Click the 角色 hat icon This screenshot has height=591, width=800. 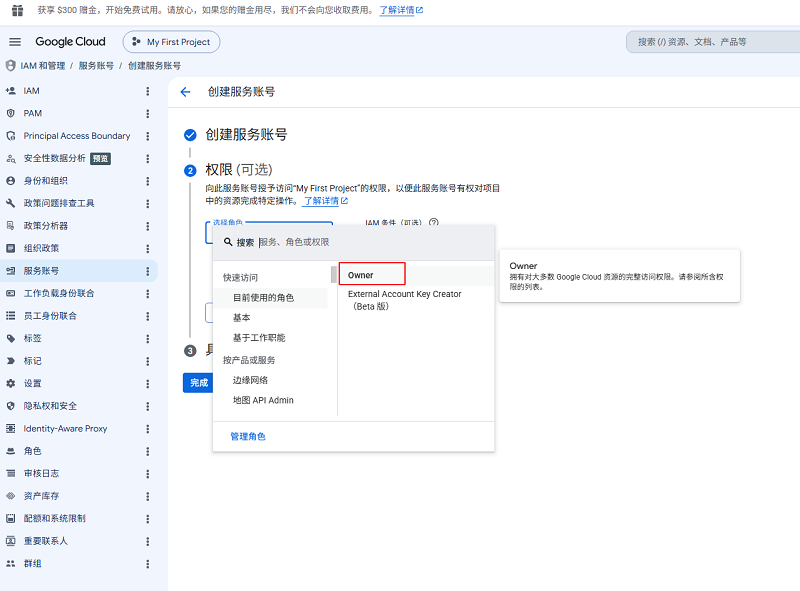(x=11, y=451)
